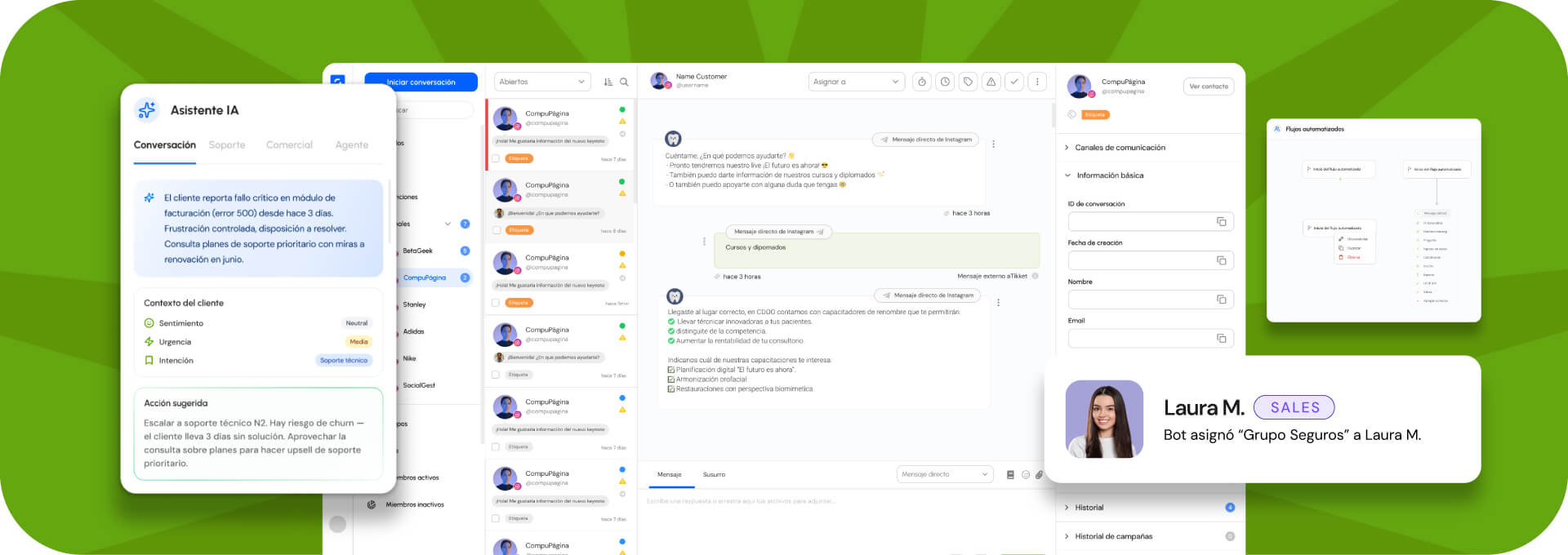The width and height of the screenshot is (1568, 555).
Task: Click the Asistente IA sparkle icon
Action: click(147, 109)
